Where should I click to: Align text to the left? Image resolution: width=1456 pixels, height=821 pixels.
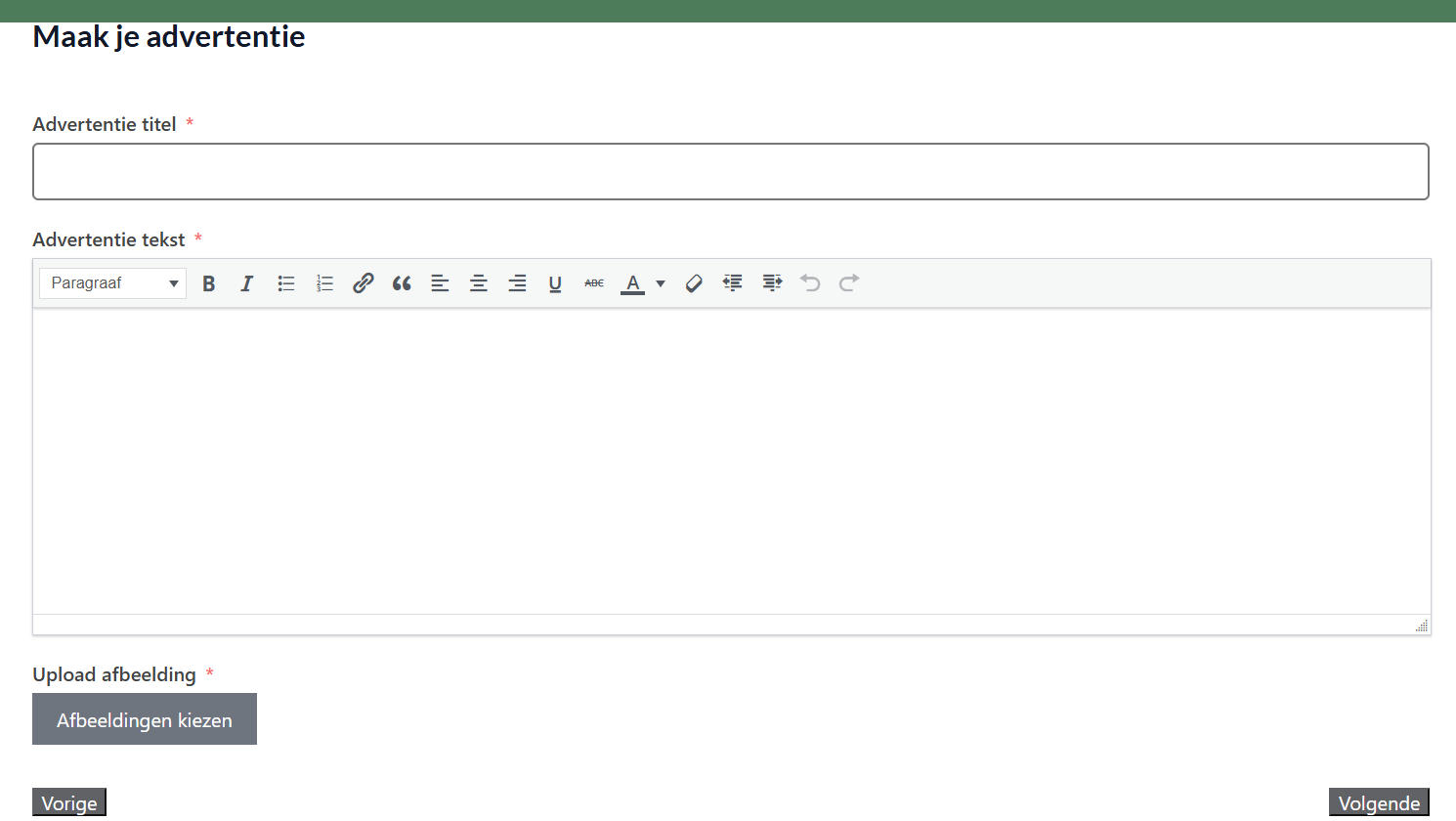point(440,283)
